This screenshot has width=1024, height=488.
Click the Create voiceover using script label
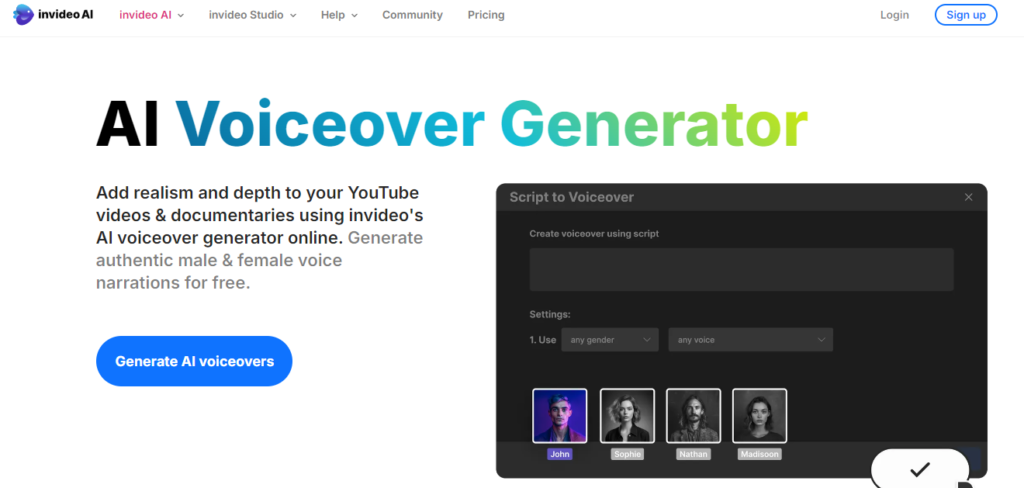594,233
